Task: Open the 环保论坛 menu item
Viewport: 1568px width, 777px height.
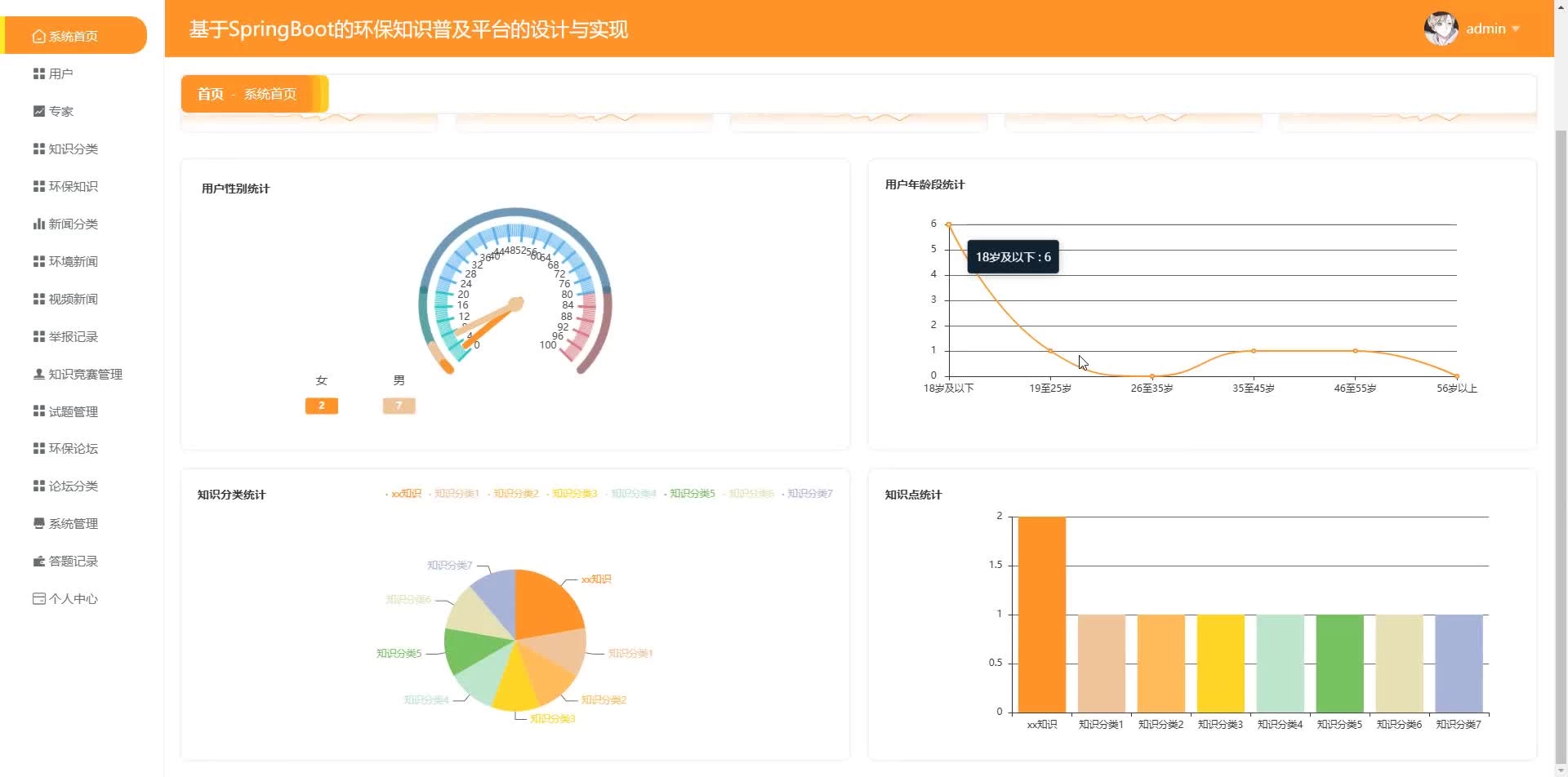Action: coord(73,448)
